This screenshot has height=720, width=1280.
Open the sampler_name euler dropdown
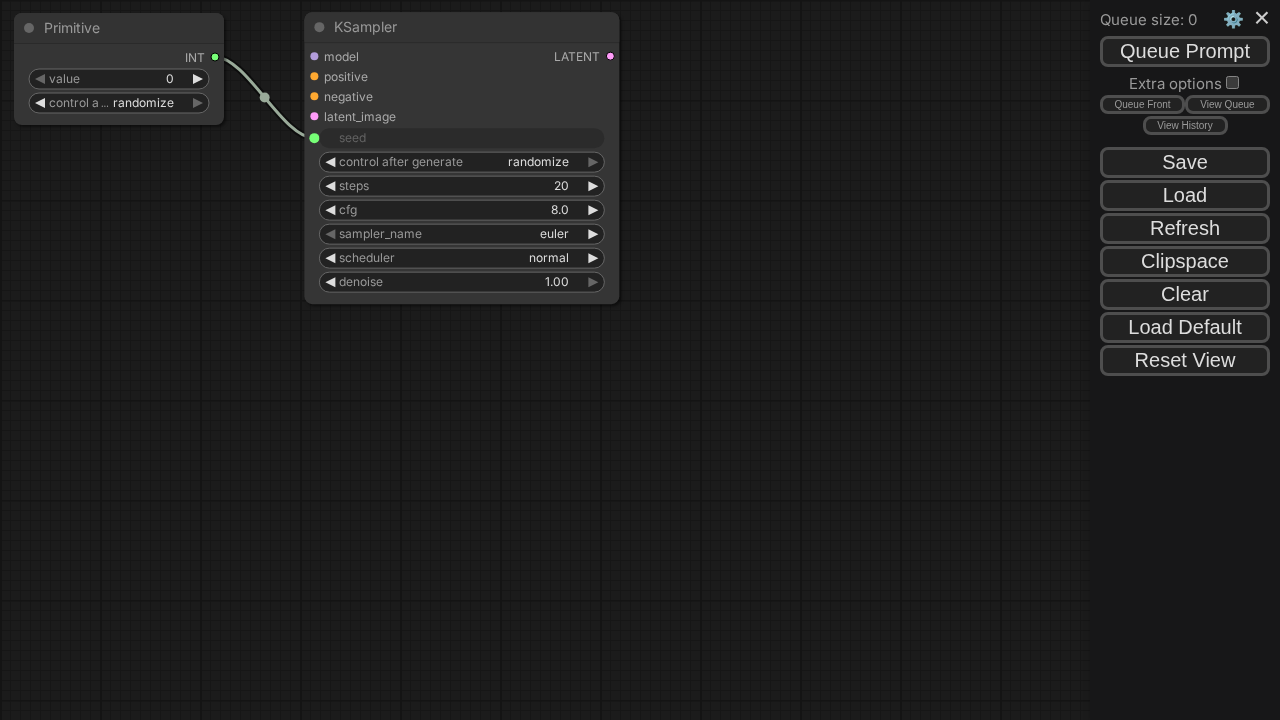click(x=462, y=234)
